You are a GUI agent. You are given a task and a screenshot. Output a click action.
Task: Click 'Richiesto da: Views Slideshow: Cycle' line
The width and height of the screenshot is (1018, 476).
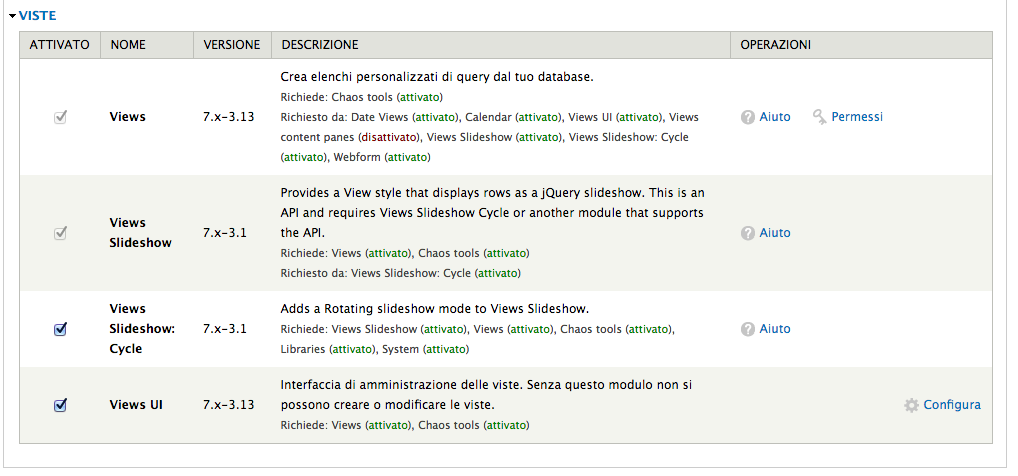coord(401,273)
